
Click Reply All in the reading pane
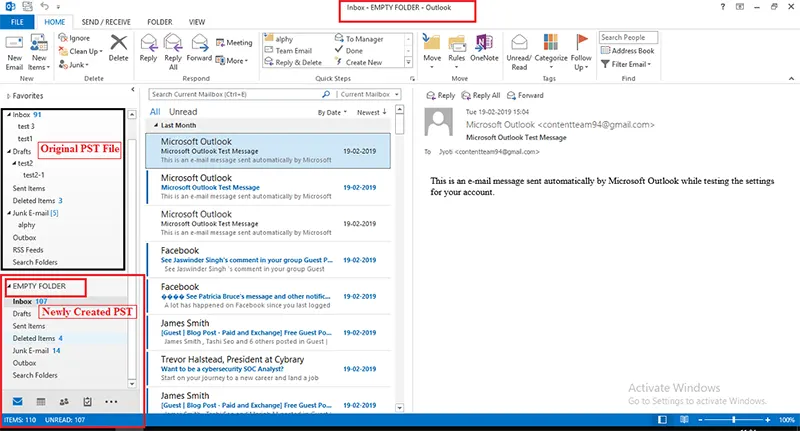(481, 95)
